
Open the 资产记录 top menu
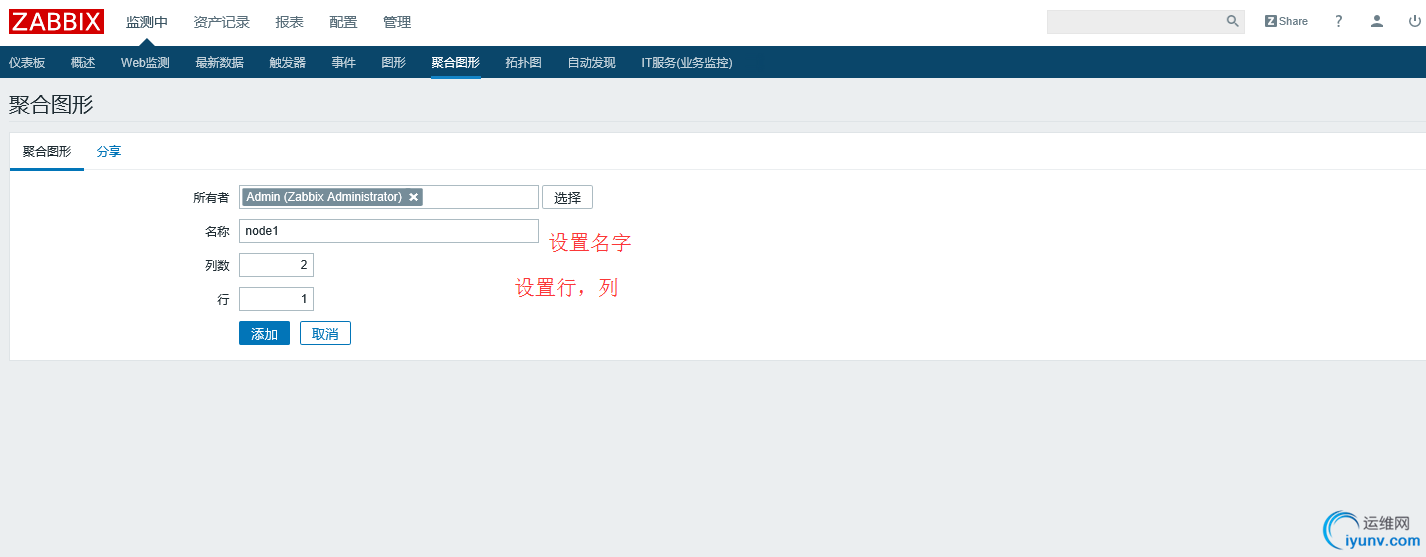coord(222,22)
